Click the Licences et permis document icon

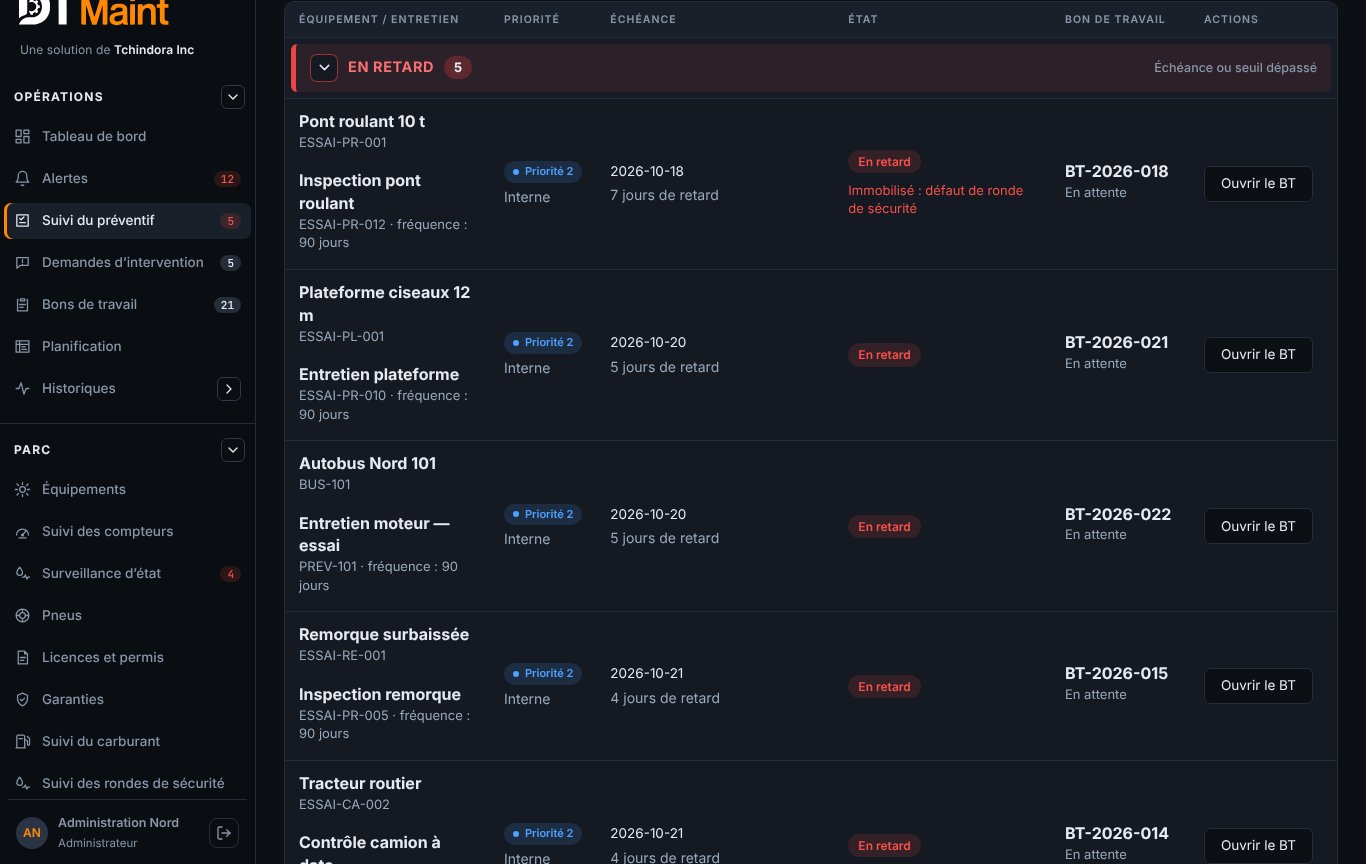(23, 657)
